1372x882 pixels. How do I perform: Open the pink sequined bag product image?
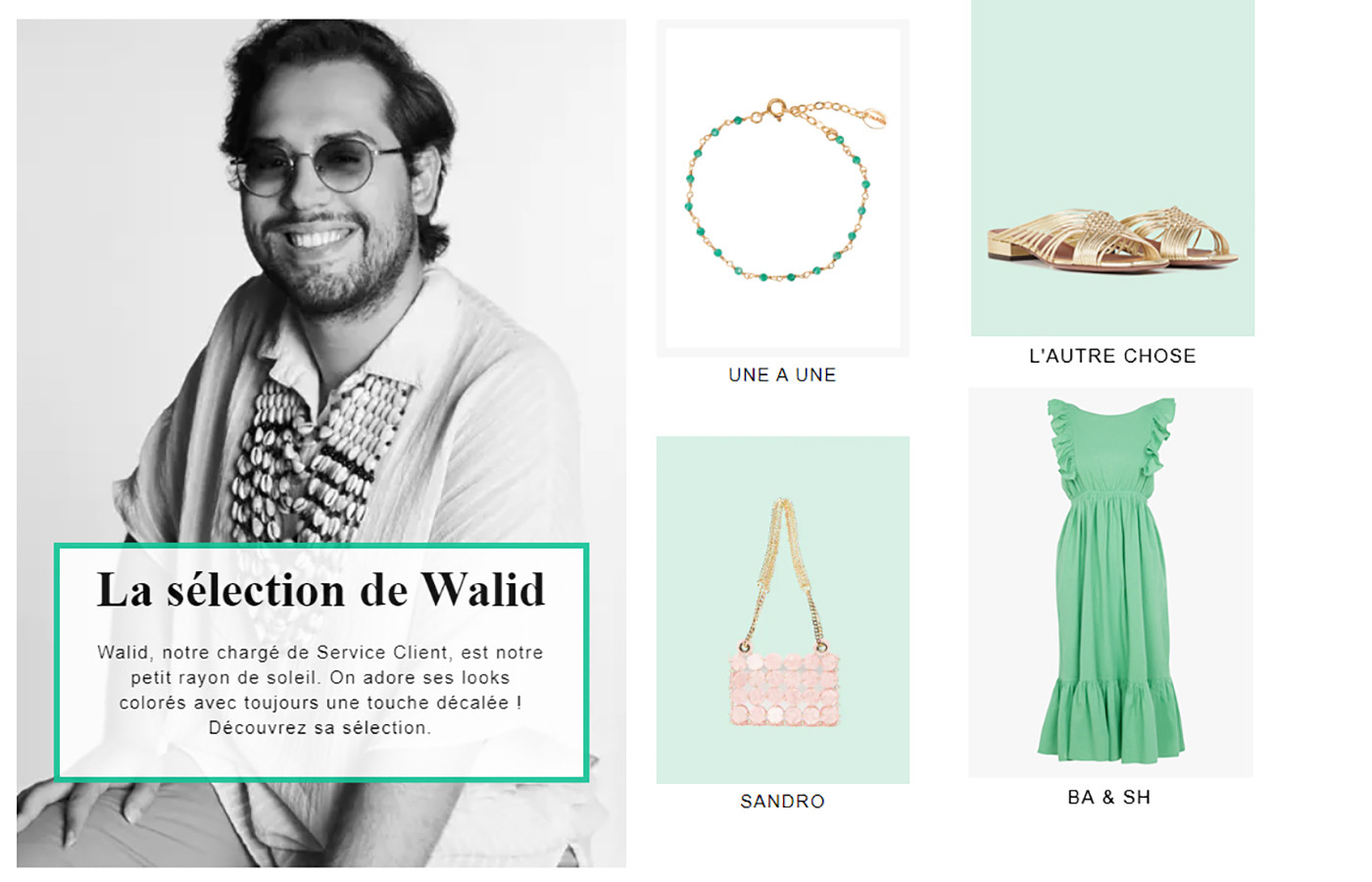783,610
